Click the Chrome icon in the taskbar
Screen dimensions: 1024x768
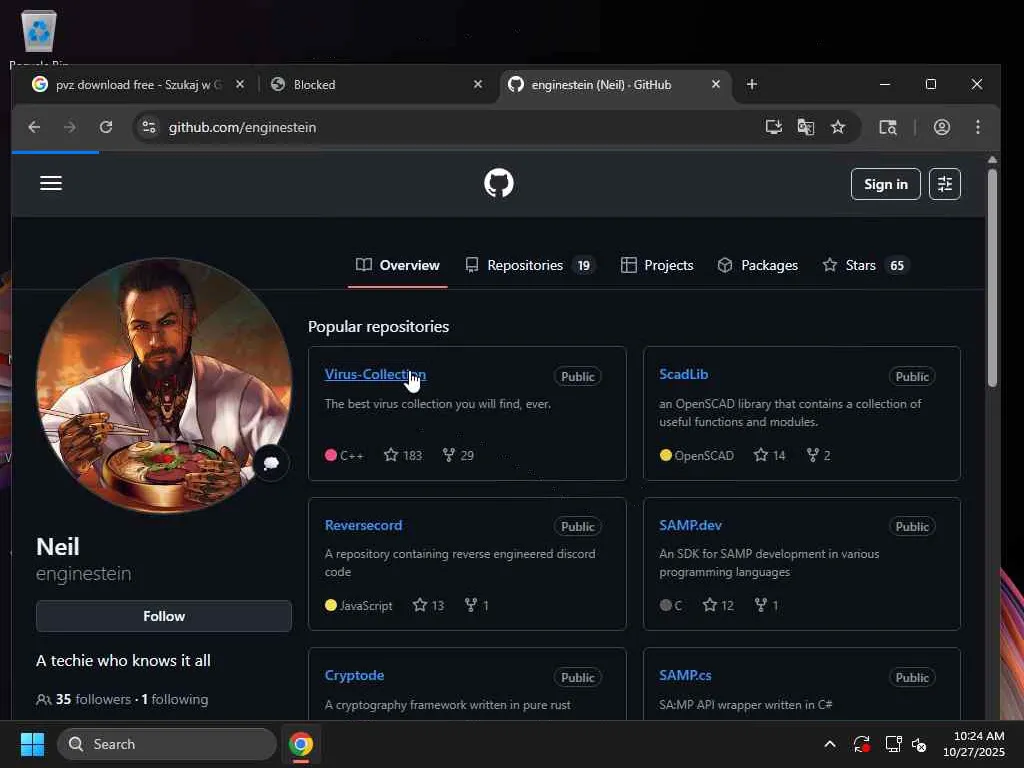coord(301,744)
